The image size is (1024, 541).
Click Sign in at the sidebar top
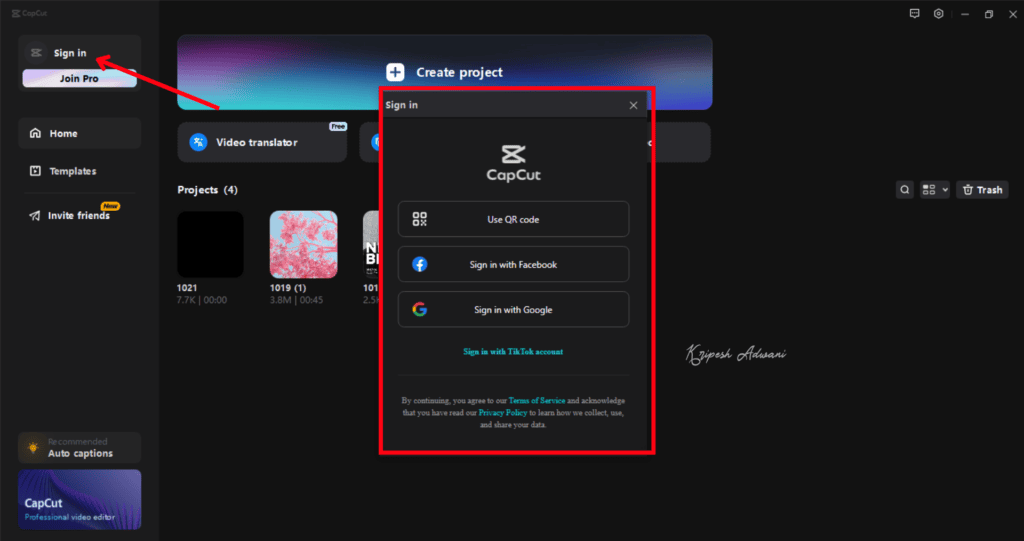(70, 53)
